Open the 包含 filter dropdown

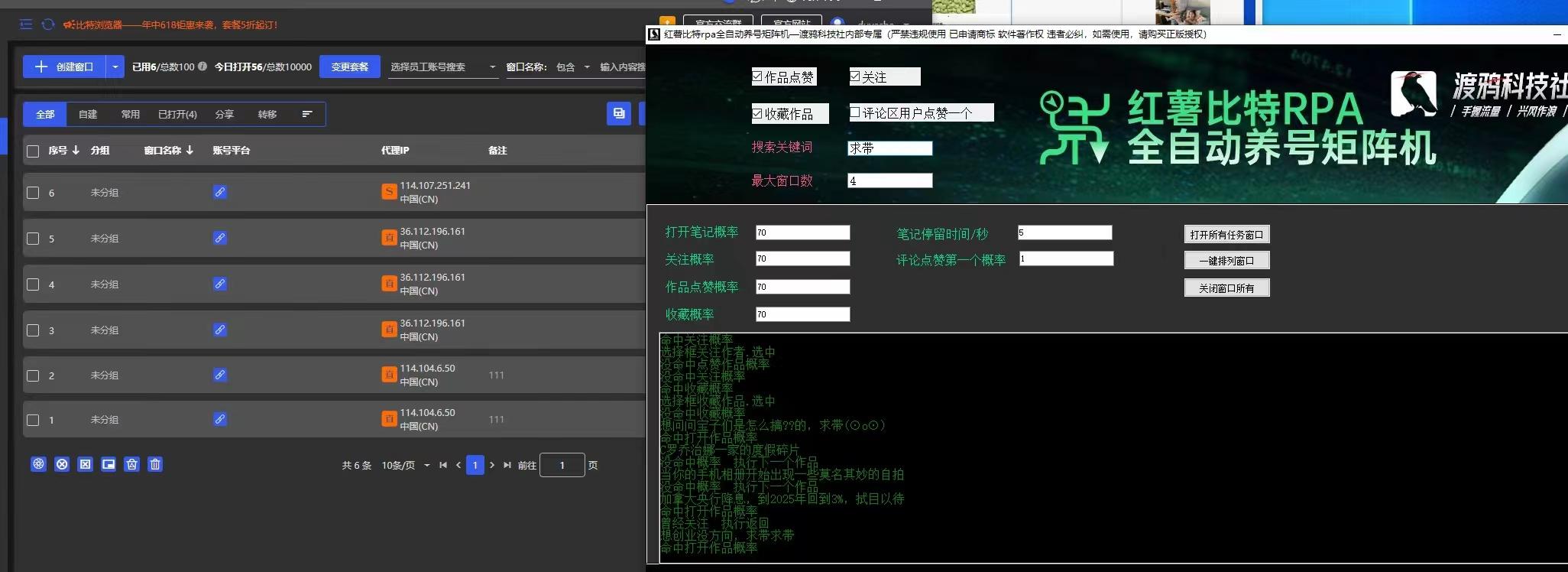[x=573, y=67]
